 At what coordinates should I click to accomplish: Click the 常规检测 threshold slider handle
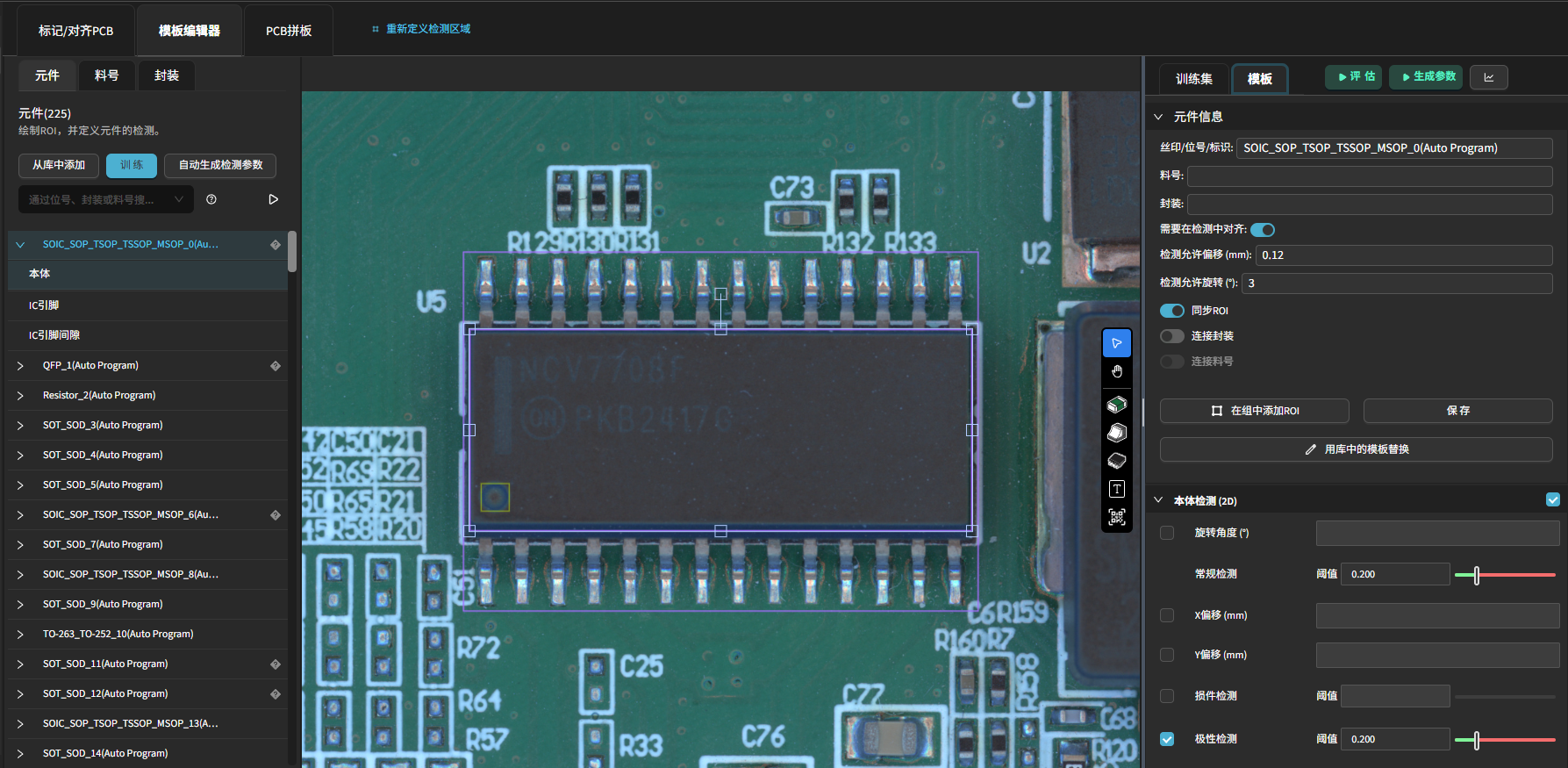coord(1477,575)
